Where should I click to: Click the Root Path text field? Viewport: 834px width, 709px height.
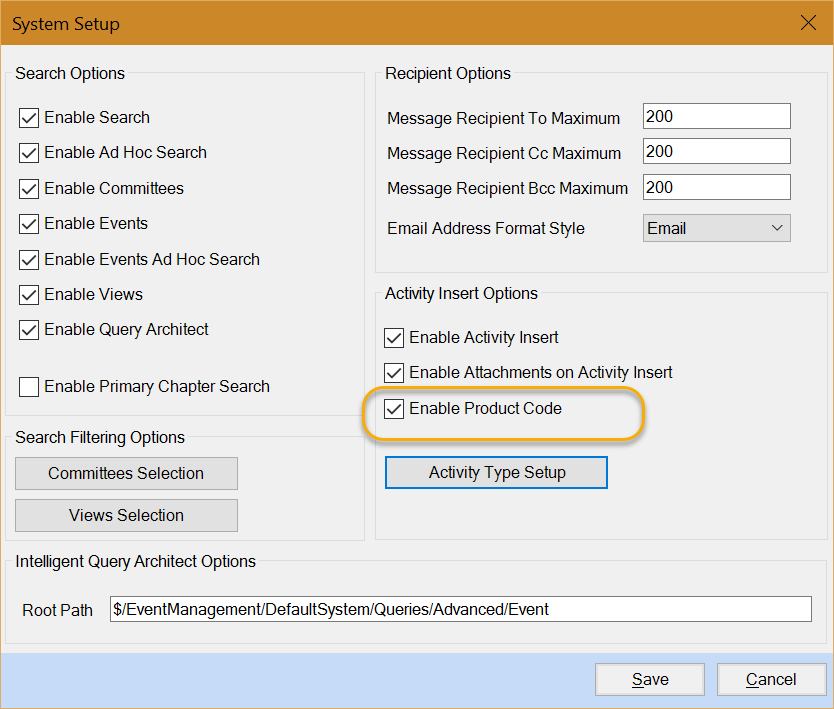point(460,609)
